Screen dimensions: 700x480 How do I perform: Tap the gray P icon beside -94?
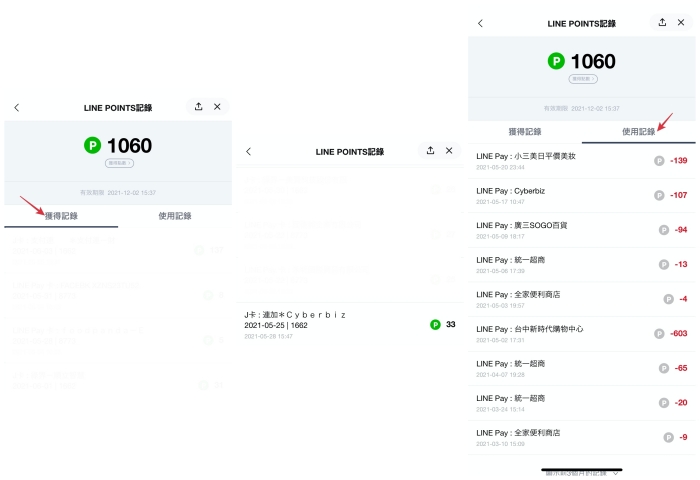coord(664,230)
